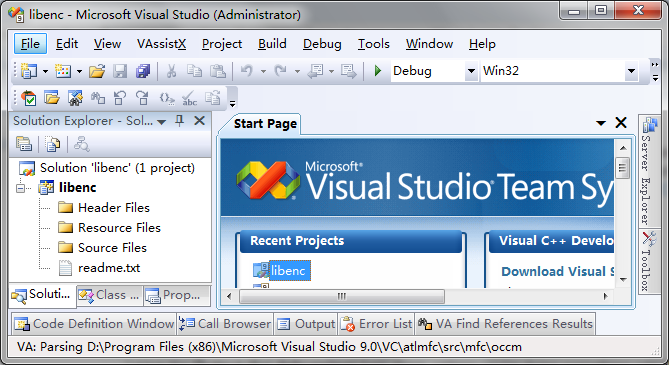Click Solution Explorer Properties icon
669x365 pixels.
(24, 144)
